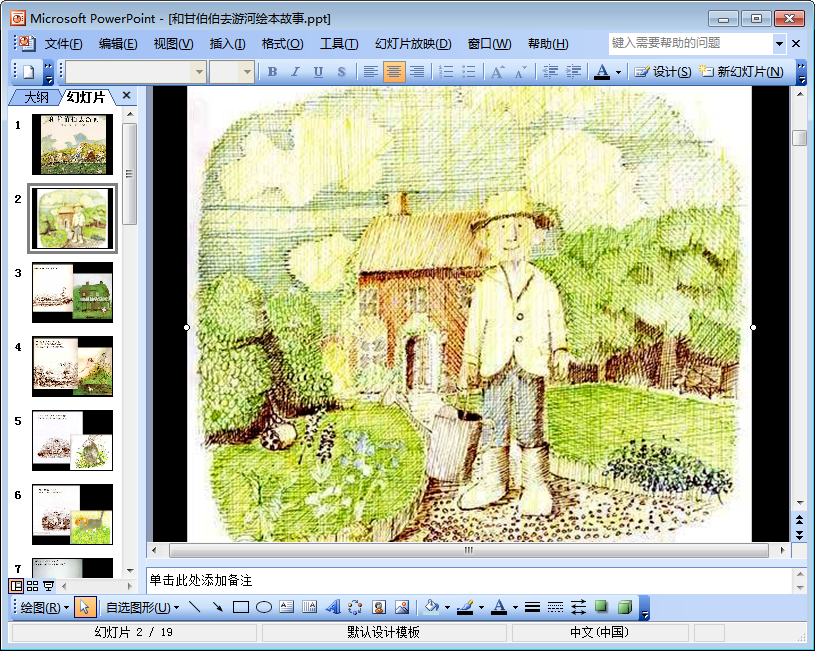Decrease indent level icon
Image resolution: width=815 pixels, height=651 pixels.
[x=550, y=72]
